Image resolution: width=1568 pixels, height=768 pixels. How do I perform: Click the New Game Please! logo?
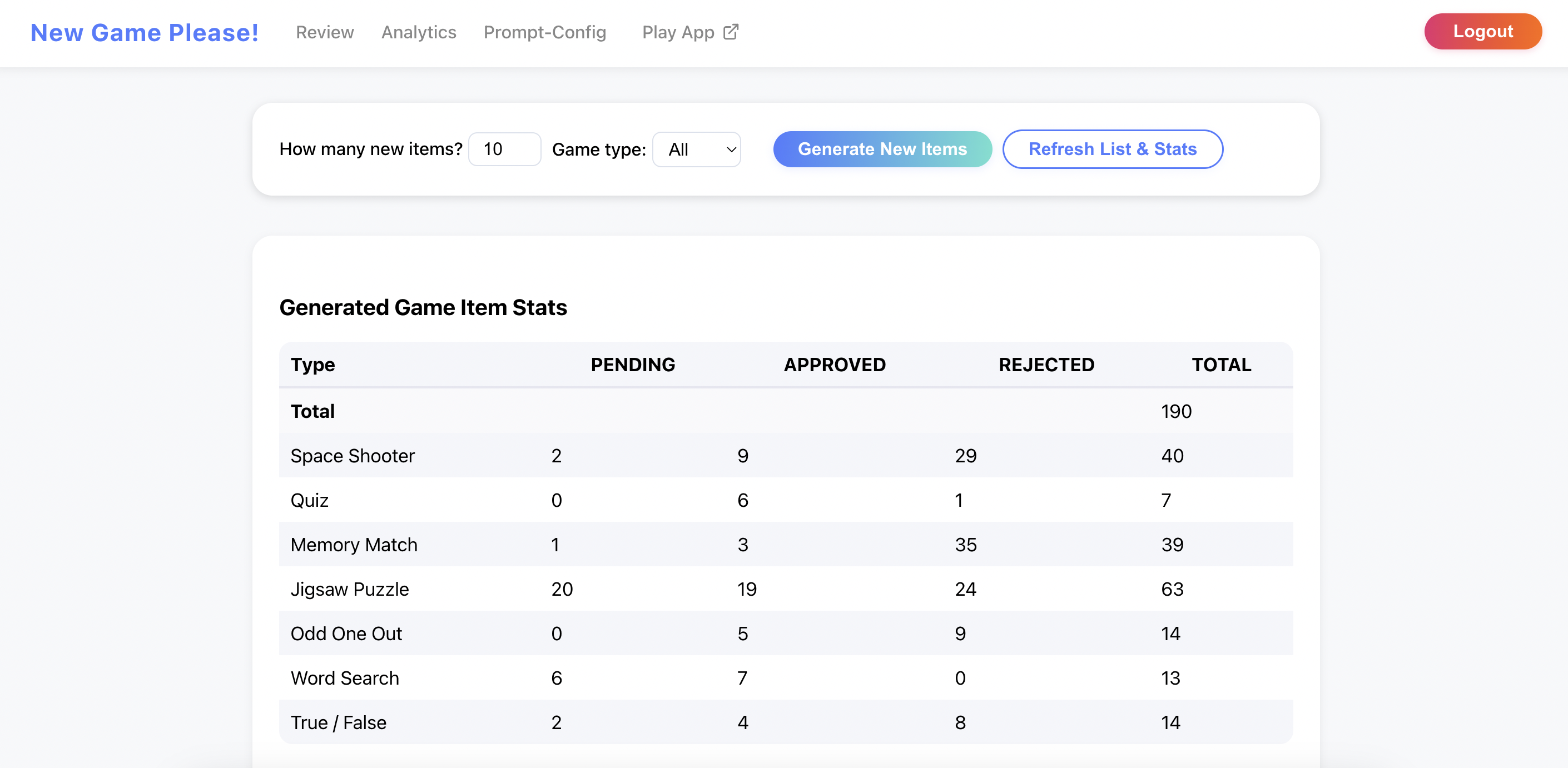[x=145, y=33]
